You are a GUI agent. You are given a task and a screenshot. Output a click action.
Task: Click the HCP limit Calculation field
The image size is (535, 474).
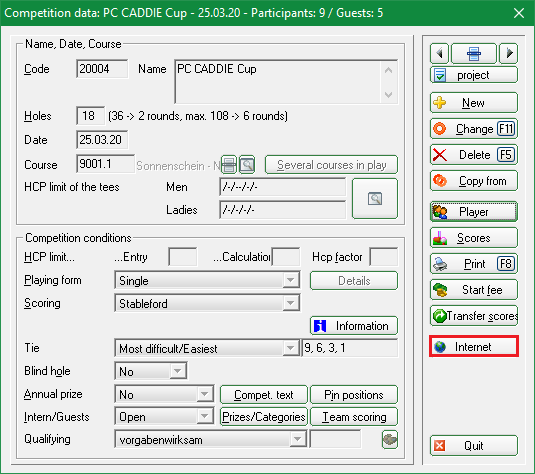point(286,257)
